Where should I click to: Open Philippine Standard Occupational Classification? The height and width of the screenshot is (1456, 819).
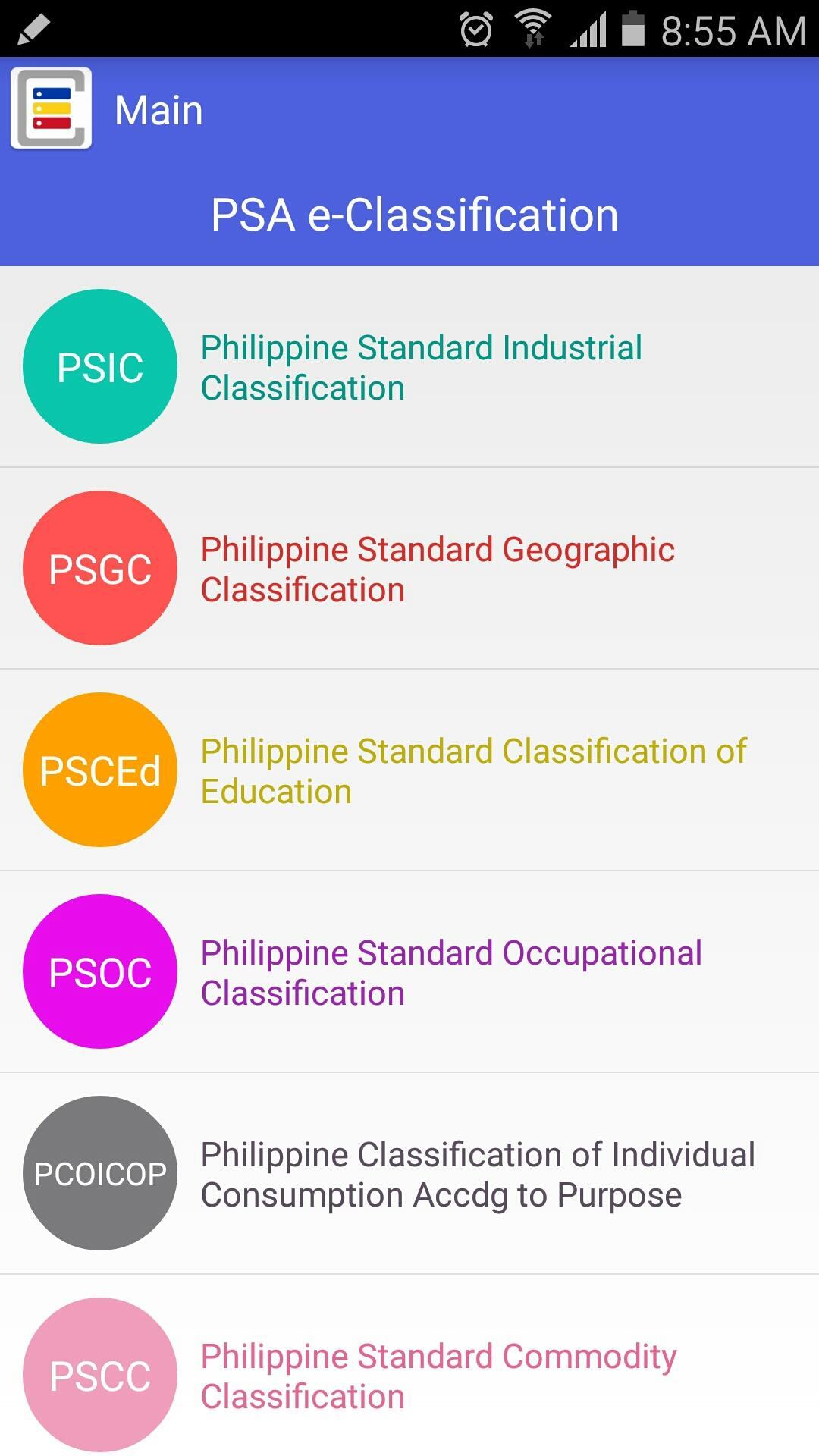point(409,972)
